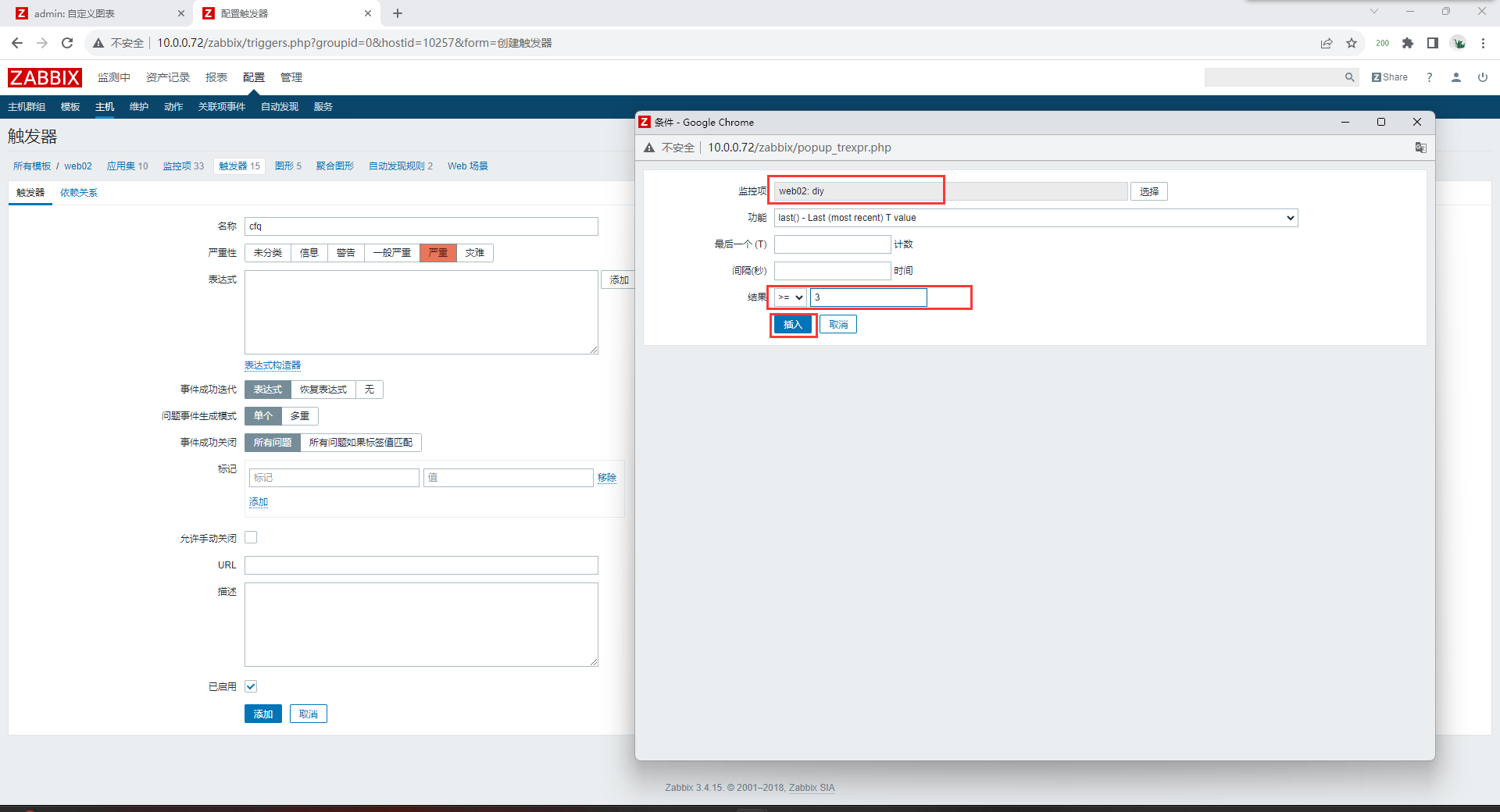Open the 表达式构造器 link
This screenshot has height=812, width=1500.
(273, 365)
